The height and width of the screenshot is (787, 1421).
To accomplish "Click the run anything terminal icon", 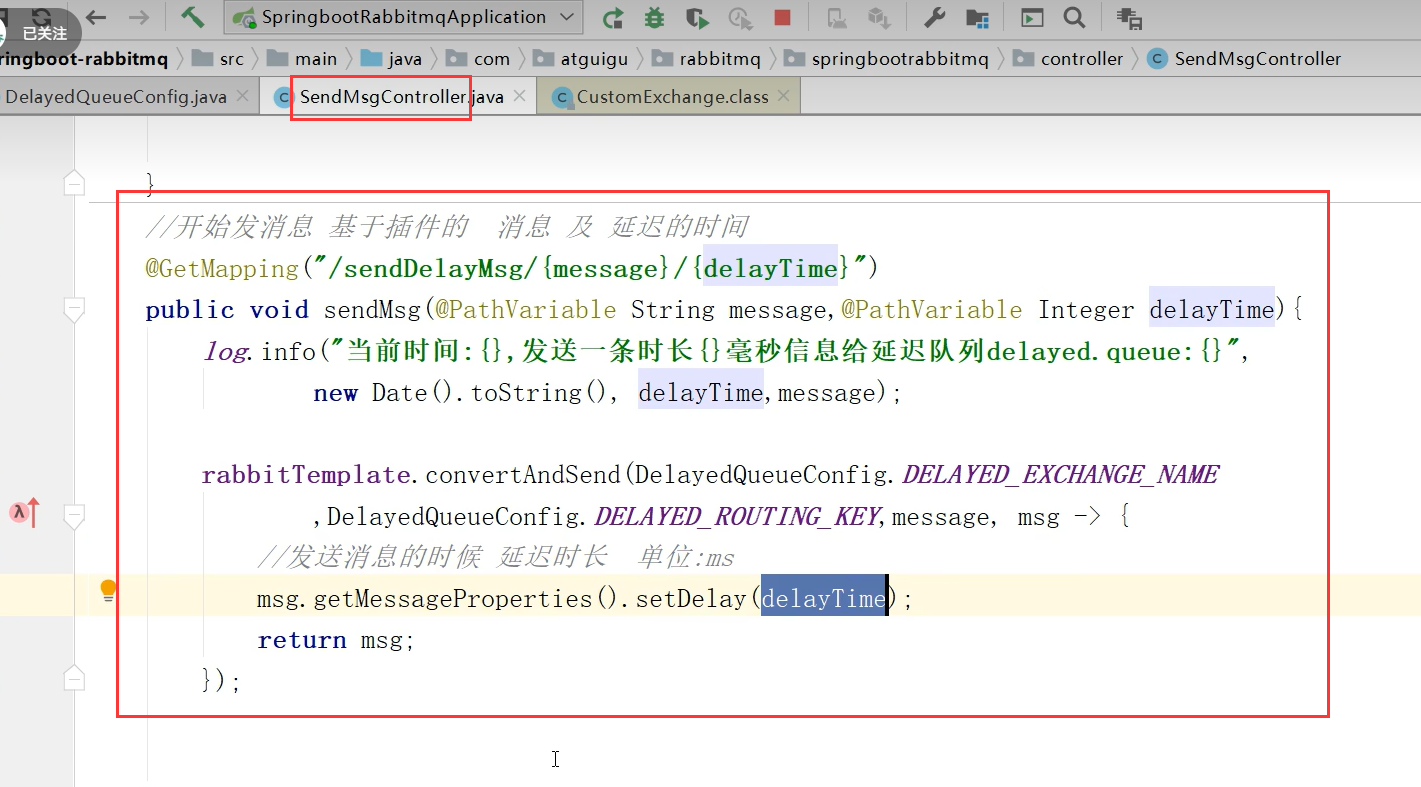I will tap(1032, 17).
